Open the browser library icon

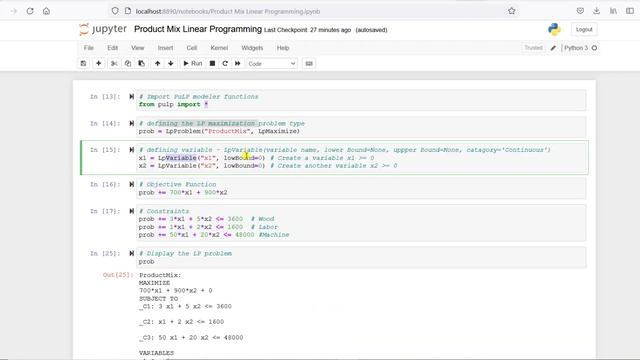(x=613, y=11)
